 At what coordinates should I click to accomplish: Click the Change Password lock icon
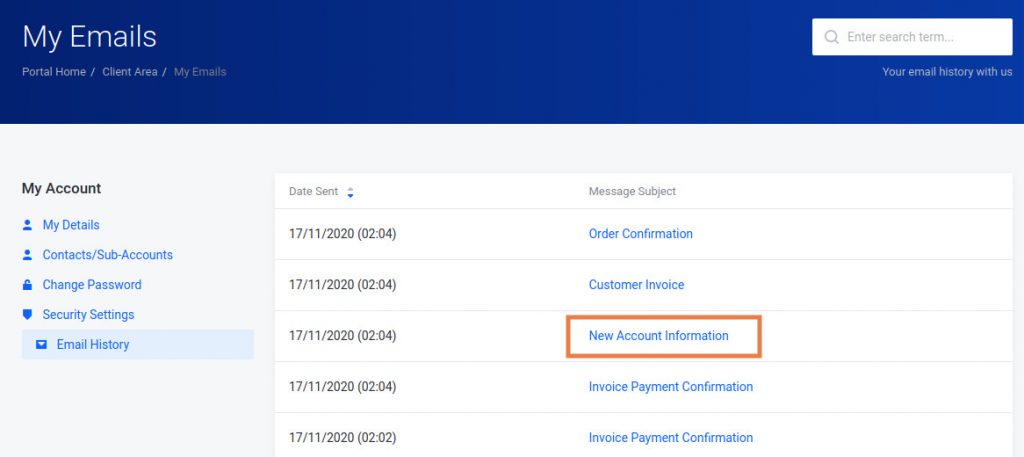click(x=27, y=285)
